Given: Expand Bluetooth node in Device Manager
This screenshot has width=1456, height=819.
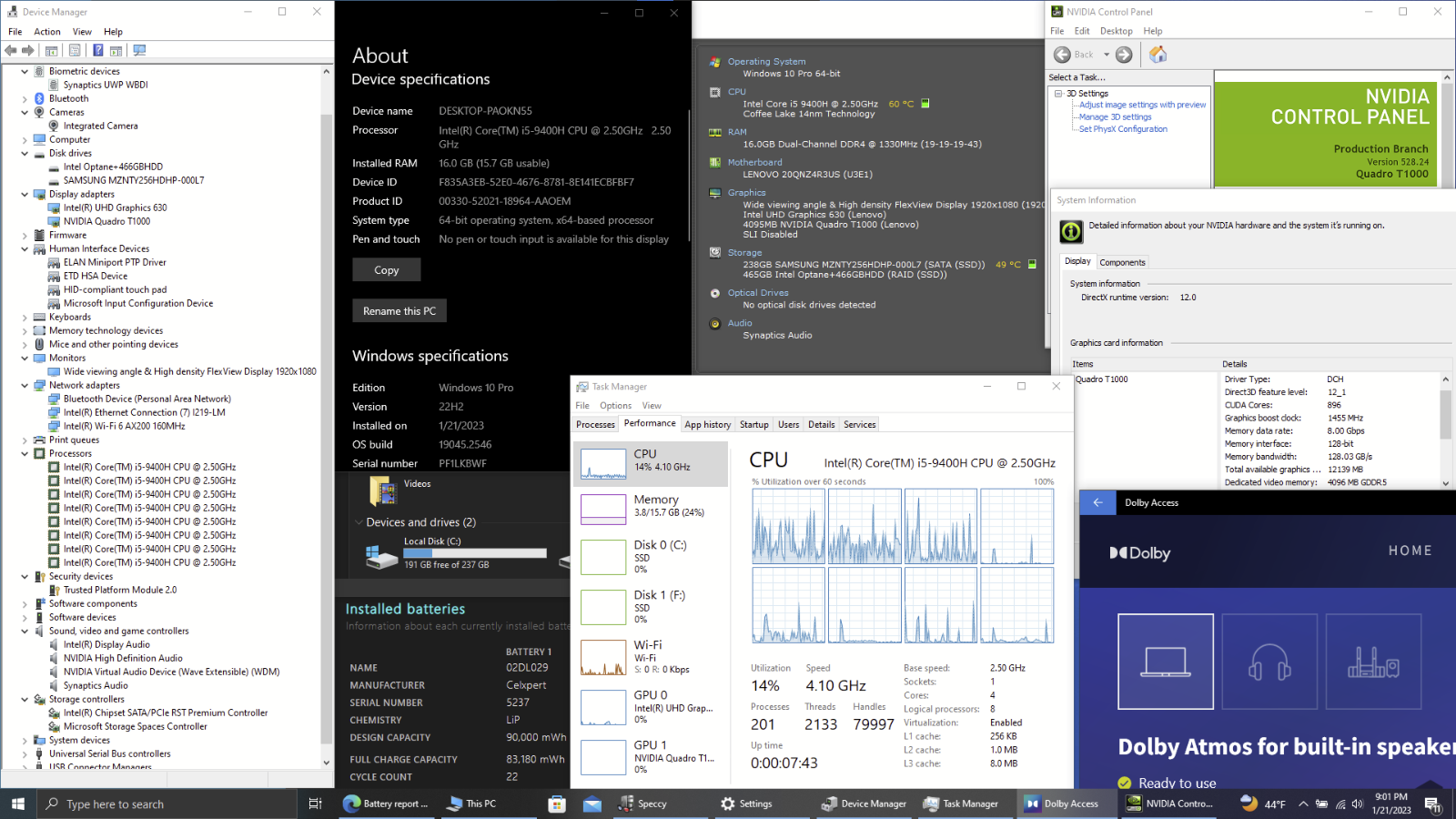Looking at the screenshot, I should click(x=25, y=98).
